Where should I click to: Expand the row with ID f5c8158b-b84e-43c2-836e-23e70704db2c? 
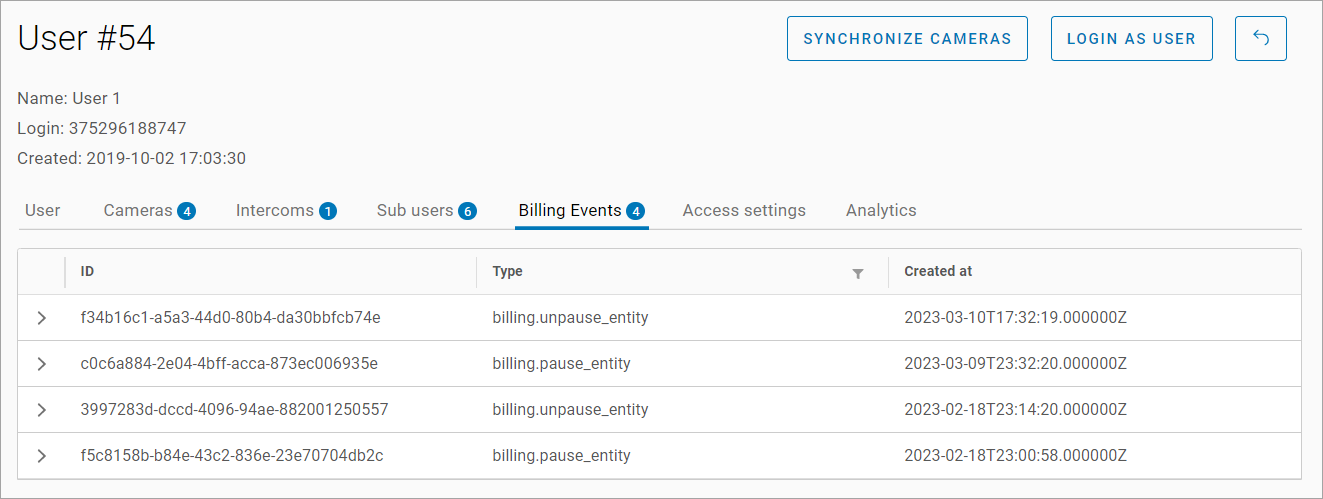(41, 456)
